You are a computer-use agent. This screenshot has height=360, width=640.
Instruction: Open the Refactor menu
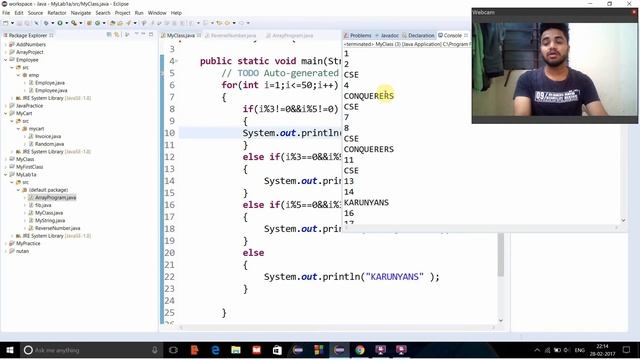(x=57, y=13)
